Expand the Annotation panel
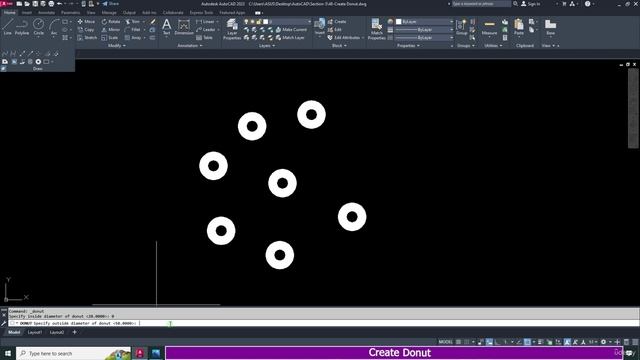640x360 pixels. [x=190, y=46]
